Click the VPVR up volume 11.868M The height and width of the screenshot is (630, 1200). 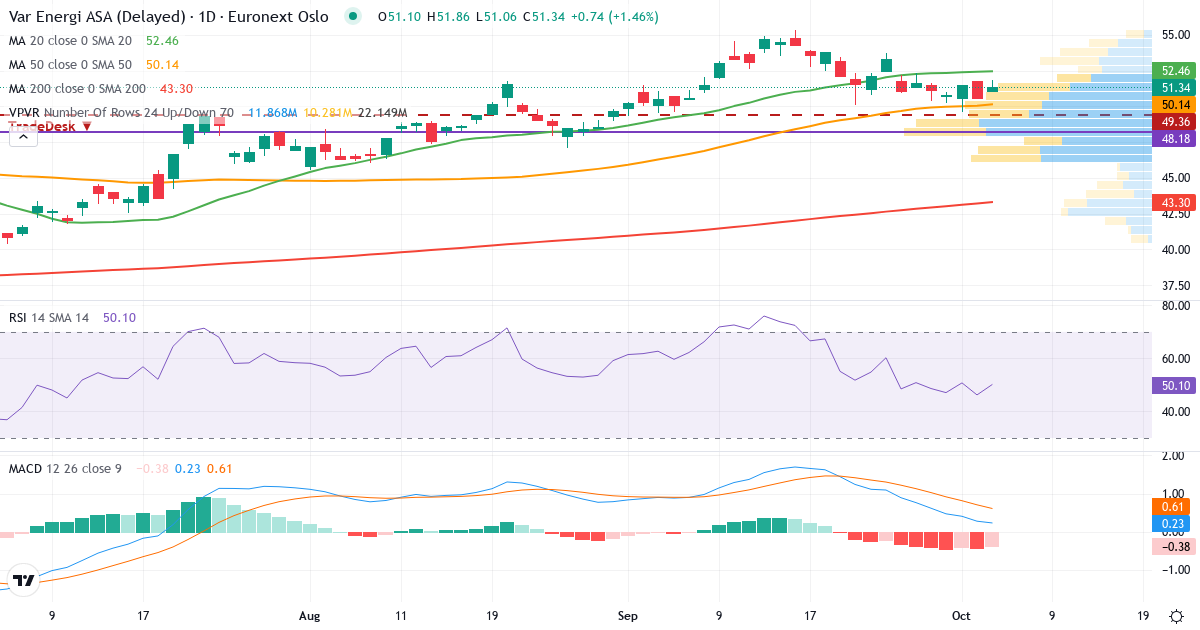272,113
